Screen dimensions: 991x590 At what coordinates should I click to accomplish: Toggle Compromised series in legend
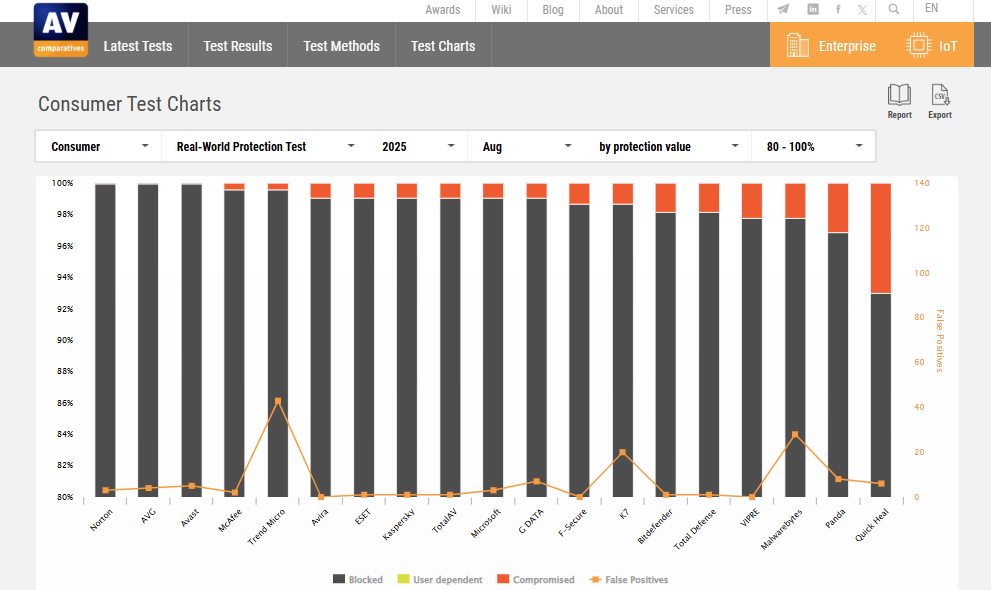click(536, 579)
